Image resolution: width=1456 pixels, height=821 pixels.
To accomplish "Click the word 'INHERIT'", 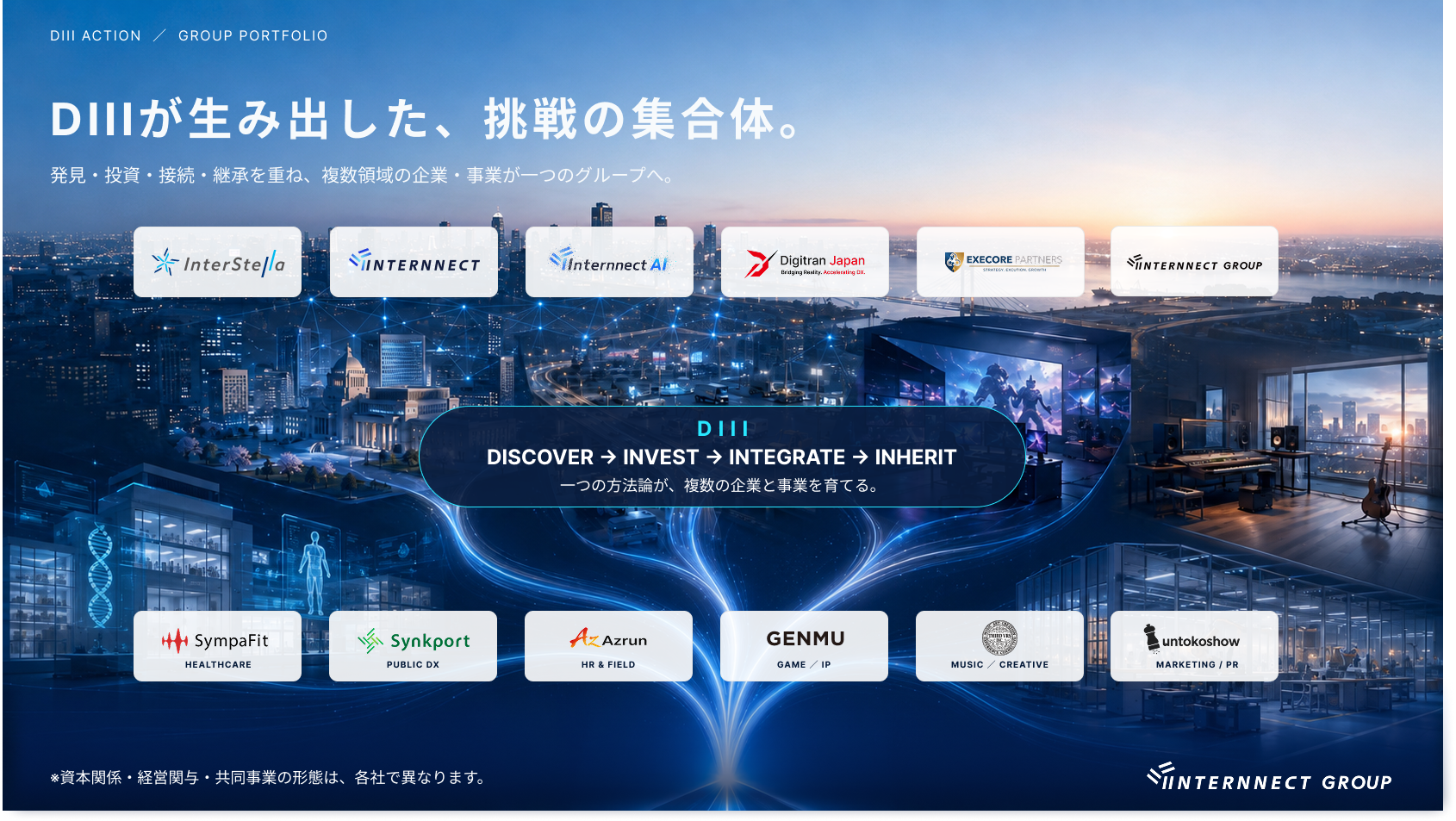I will pyautogui.click(x=916, y=457).
